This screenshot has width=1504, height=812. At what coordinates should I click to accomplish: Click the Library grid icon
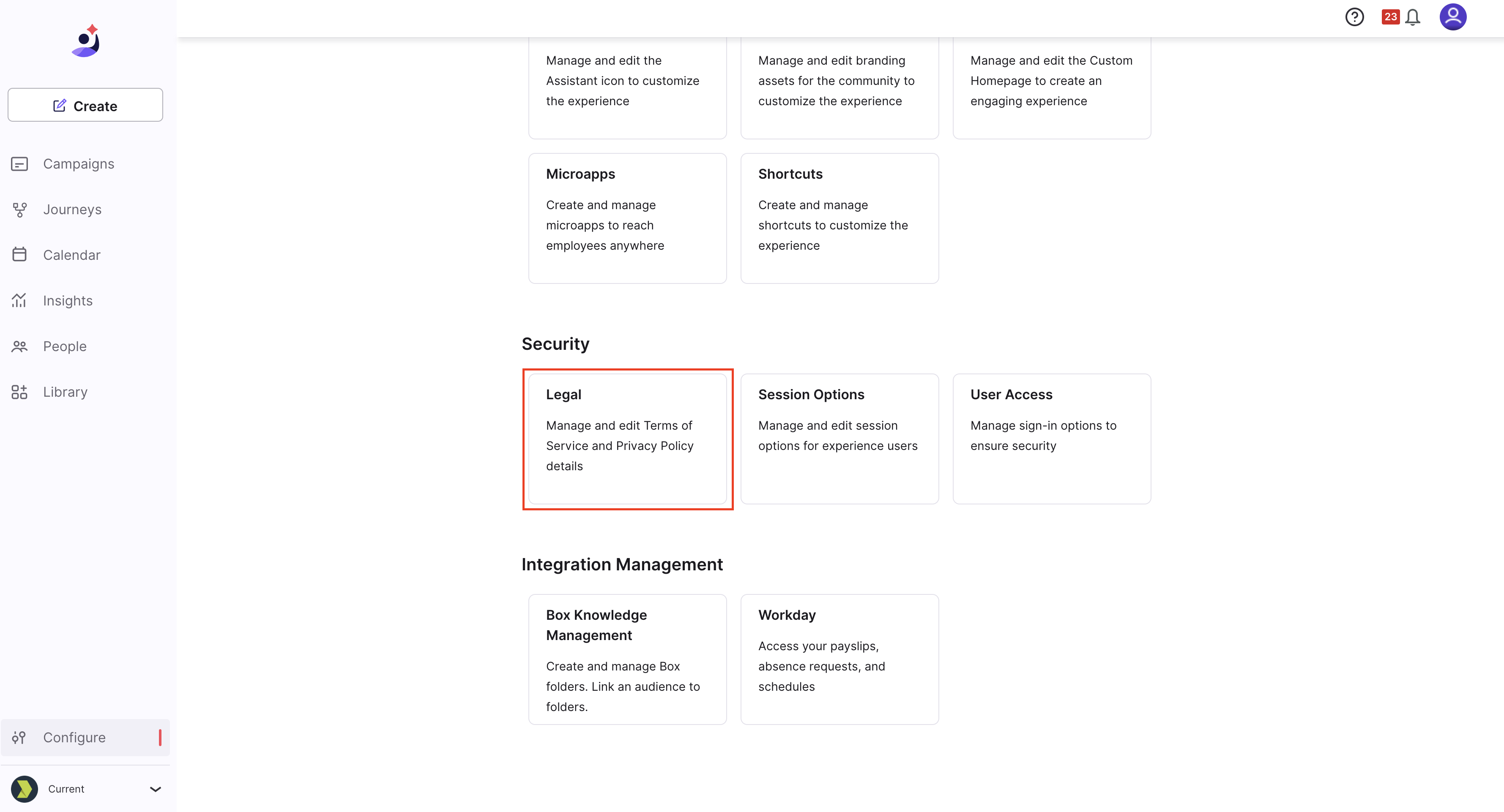[19, 392]
